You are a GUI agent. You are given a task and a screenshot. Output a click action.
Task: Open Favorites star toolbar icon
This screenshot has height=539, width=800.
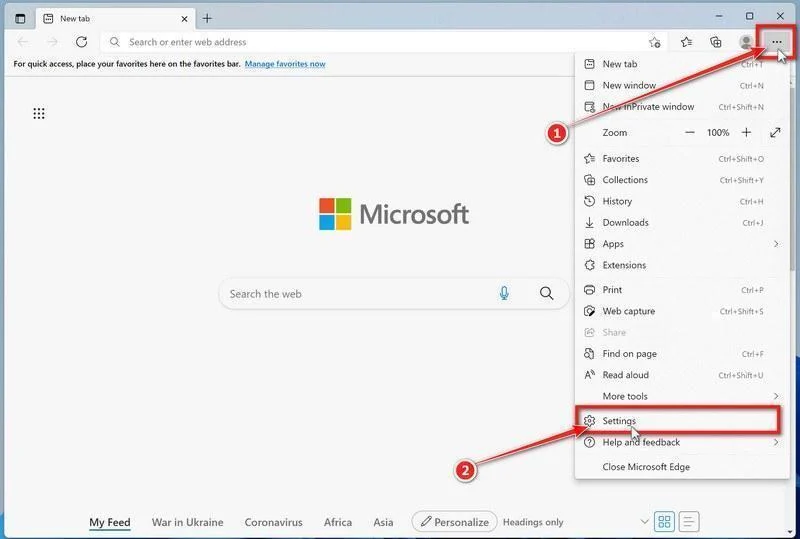tap(686, 42)
